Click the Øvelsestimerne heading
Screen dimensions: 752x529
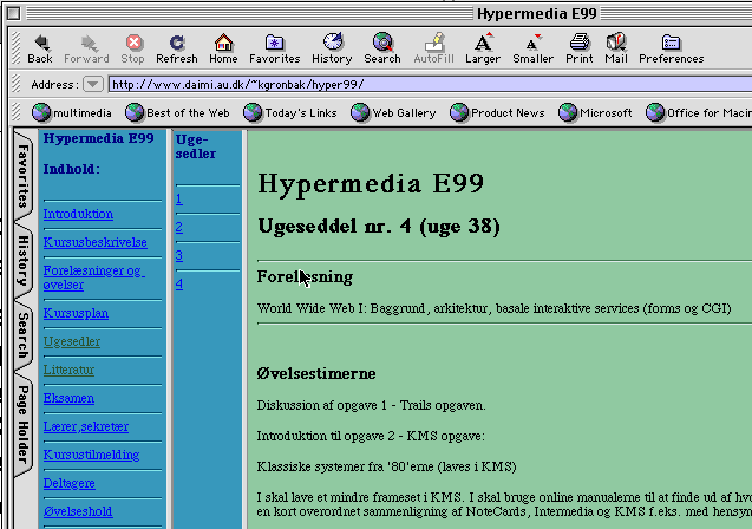pos(316,374)
